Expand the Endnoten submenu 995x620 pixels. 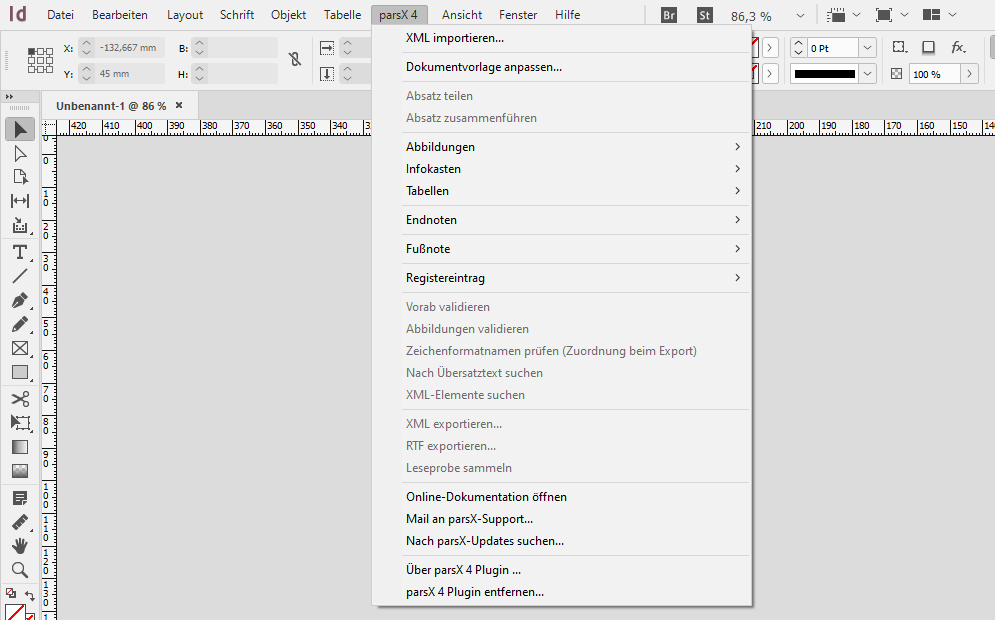[x=575, y=220]
